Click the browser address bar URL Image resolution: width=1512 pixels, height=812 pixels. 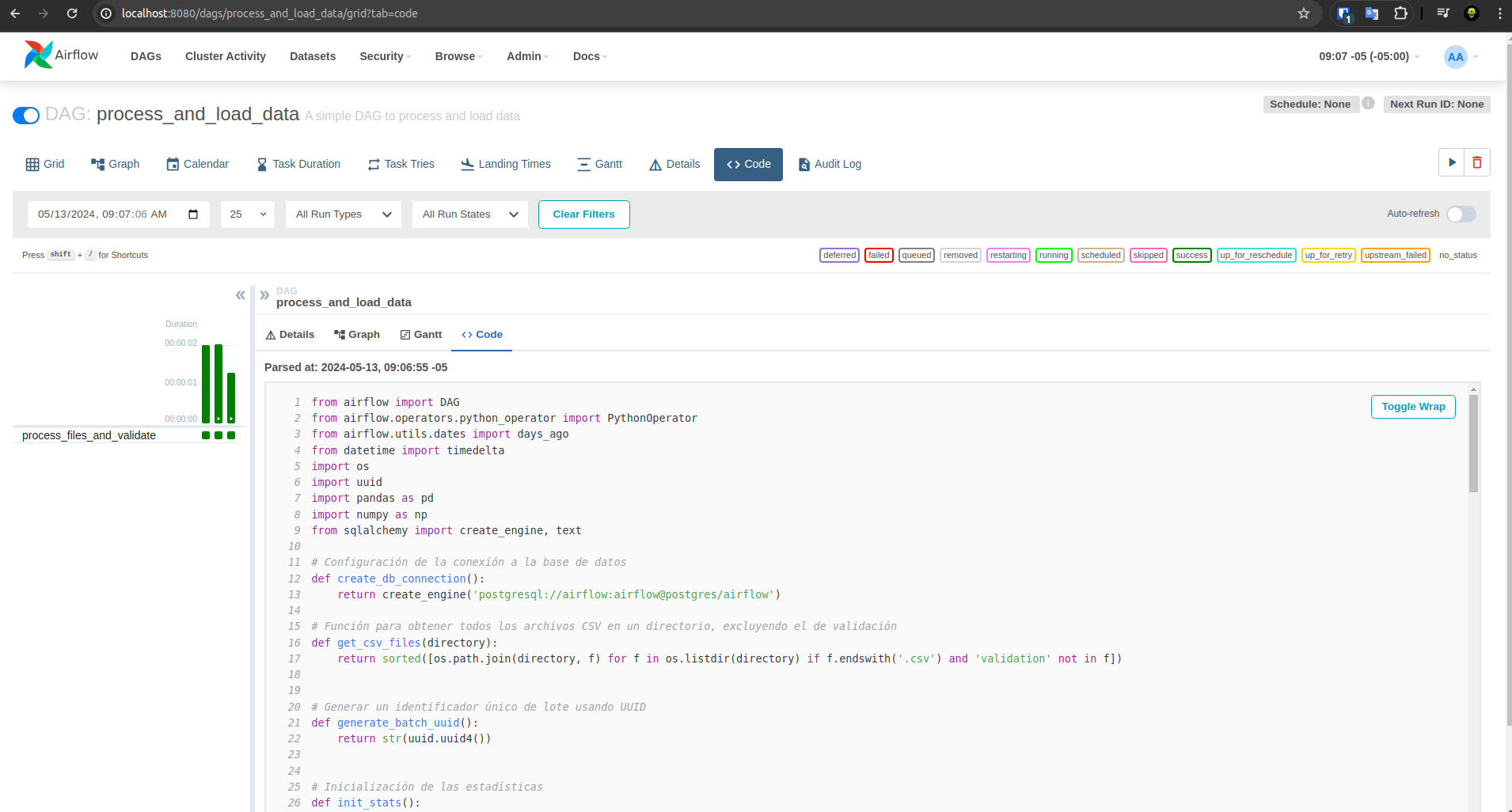[270, 13]
